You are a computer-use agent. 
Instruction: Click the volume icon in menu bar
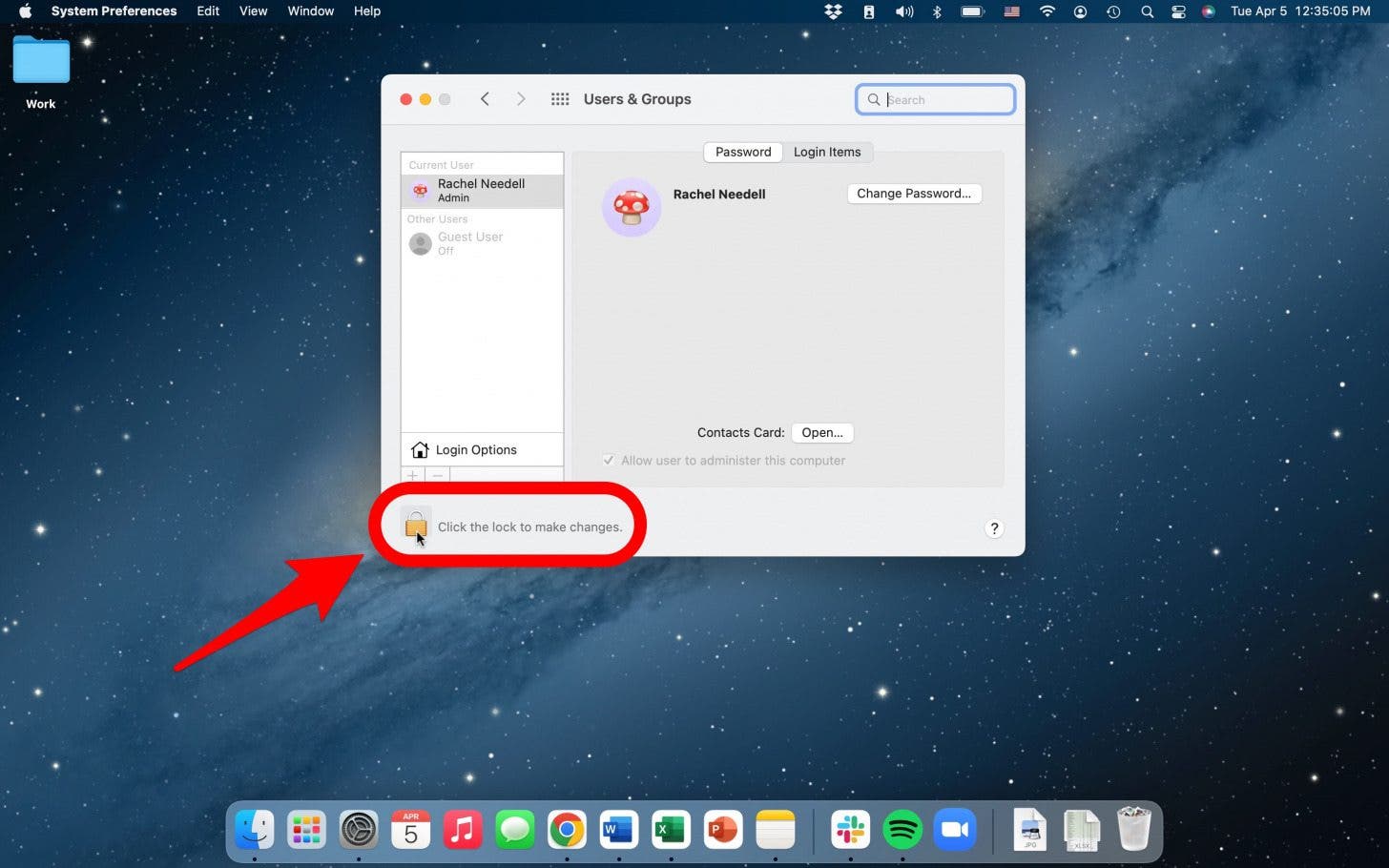(x=903, y=11)
